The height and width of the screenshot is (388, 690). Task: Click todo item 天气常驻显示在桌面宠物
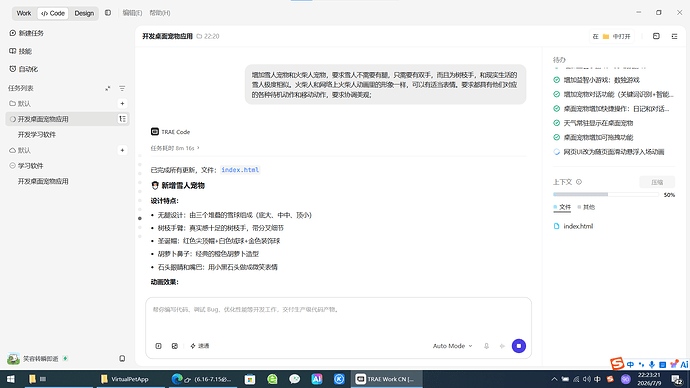click(x=598, y=123)
